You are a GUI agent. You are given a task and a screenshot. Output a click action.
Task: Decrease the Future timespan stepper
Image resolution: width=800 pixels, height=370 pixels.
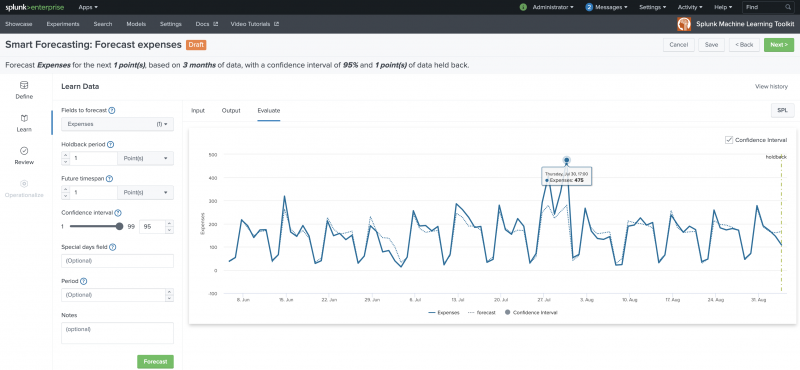coord(65,196)
